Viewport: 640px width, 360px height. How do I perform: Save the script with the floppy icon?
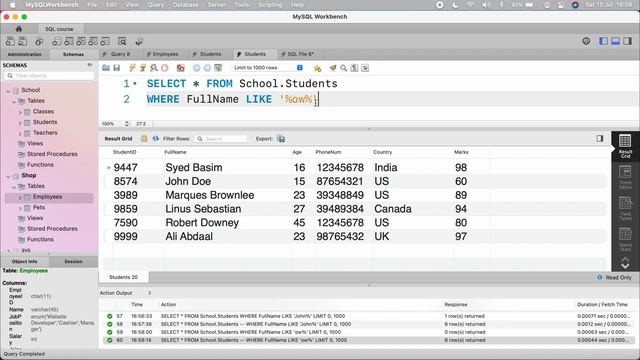[x=117, y=68]
